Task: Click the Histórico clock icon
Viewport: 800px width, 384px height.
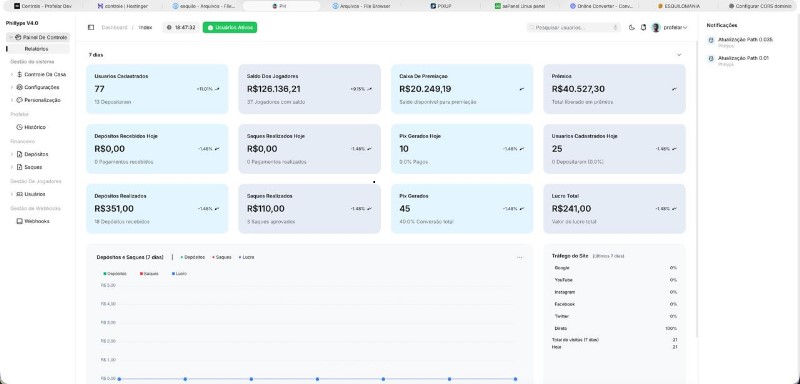Action: click(x=19, y=127)
